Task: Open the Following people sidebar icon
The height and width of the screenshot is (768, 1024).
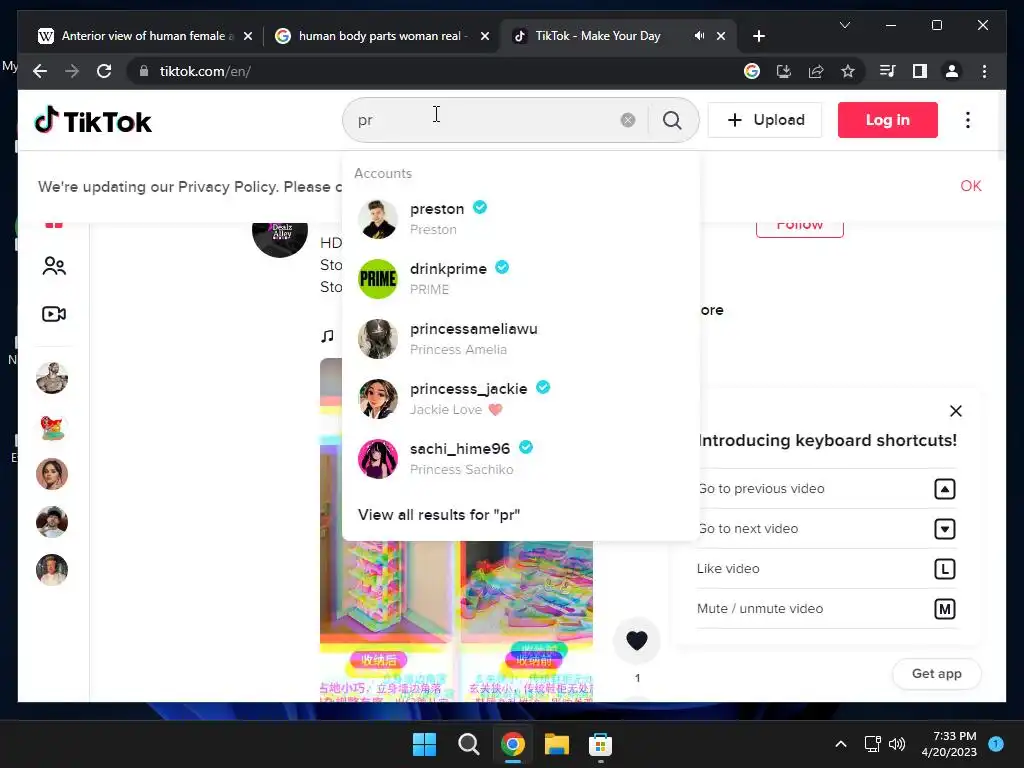Action: click(x=54, y=266)
